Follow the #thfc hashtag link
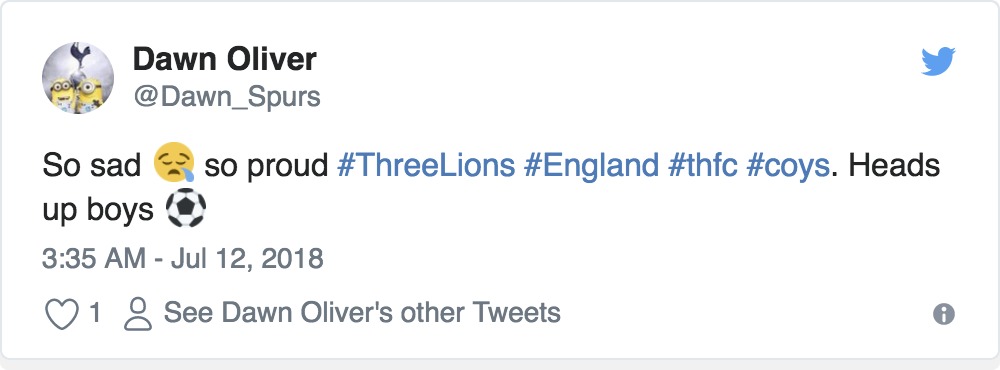The width and height of the screenshot is (1000, 370). 702,165
